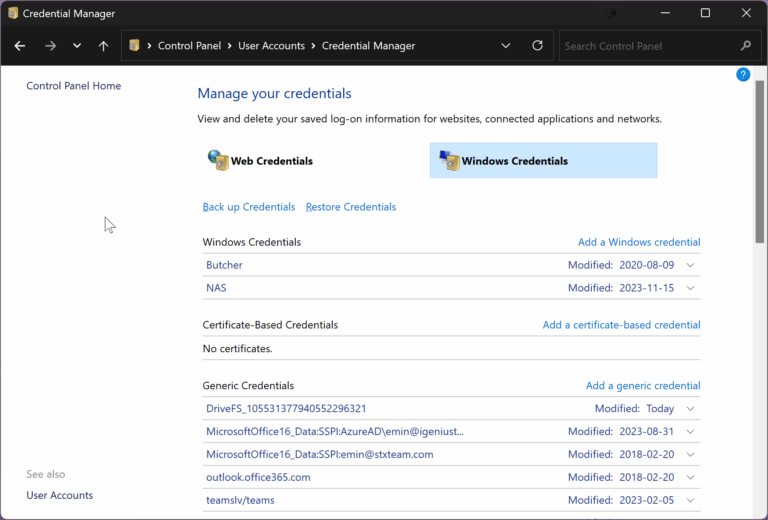
Task: Select User Accounts in the breadcrumb
Action: 271,46
